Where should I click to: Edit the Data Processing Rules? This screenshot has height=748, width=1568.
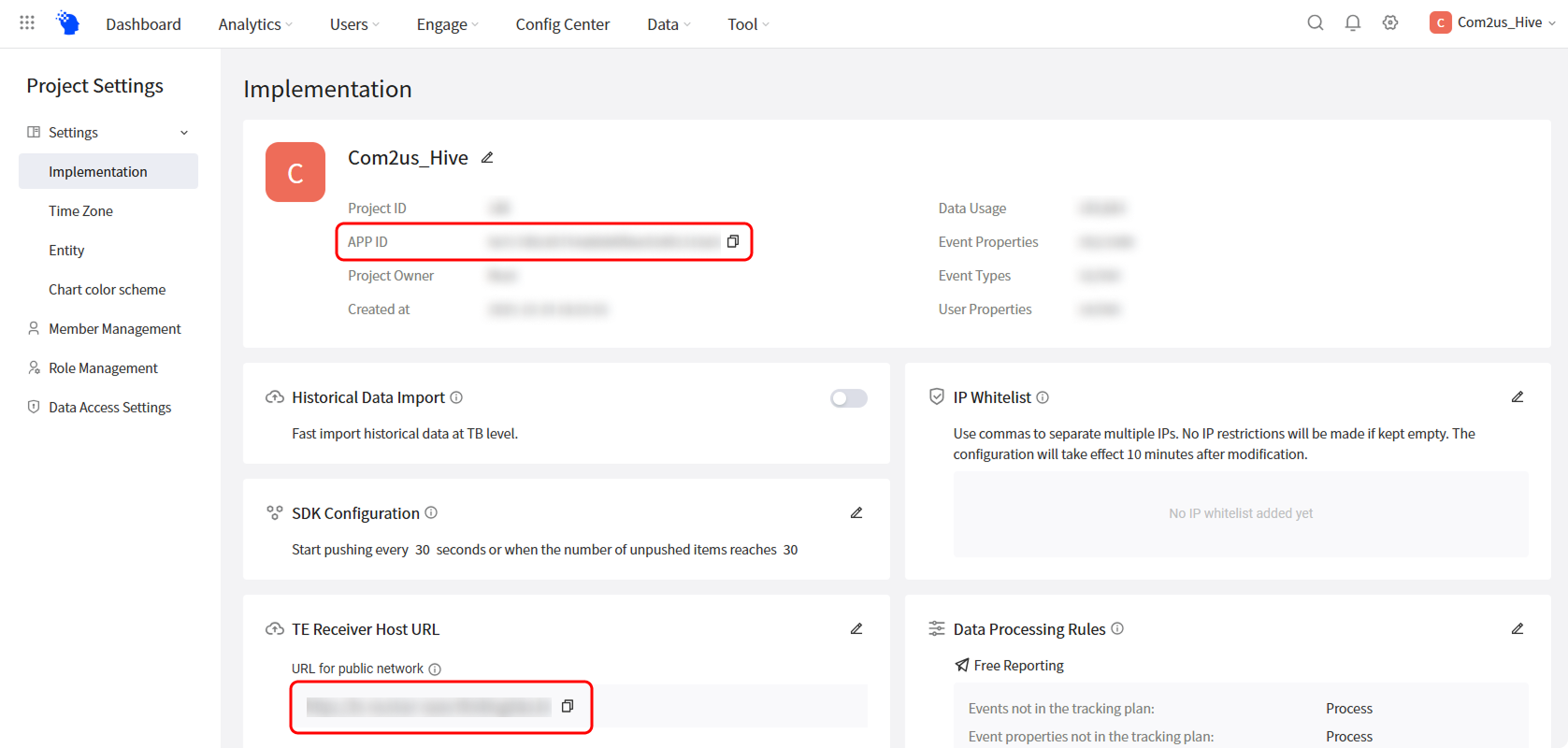pyautogui.click(x=1517, y=629)
